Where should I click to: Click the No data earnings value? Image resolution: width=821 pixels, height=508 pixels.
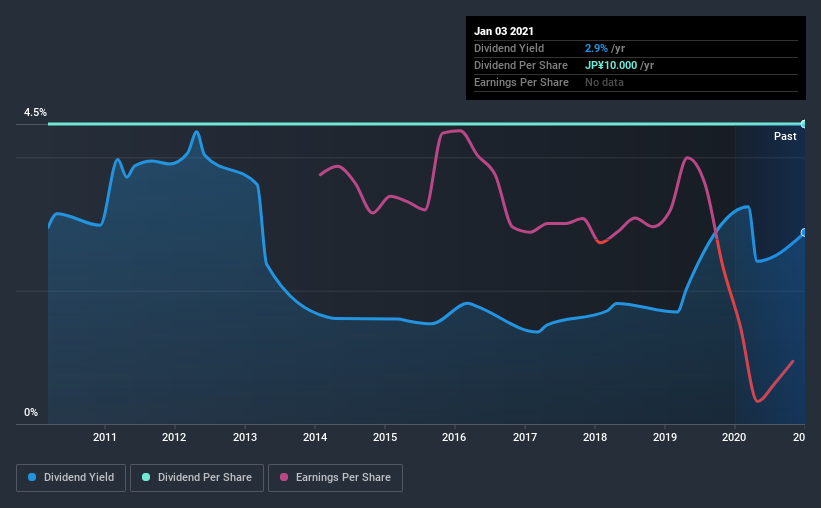pos(604,82)
